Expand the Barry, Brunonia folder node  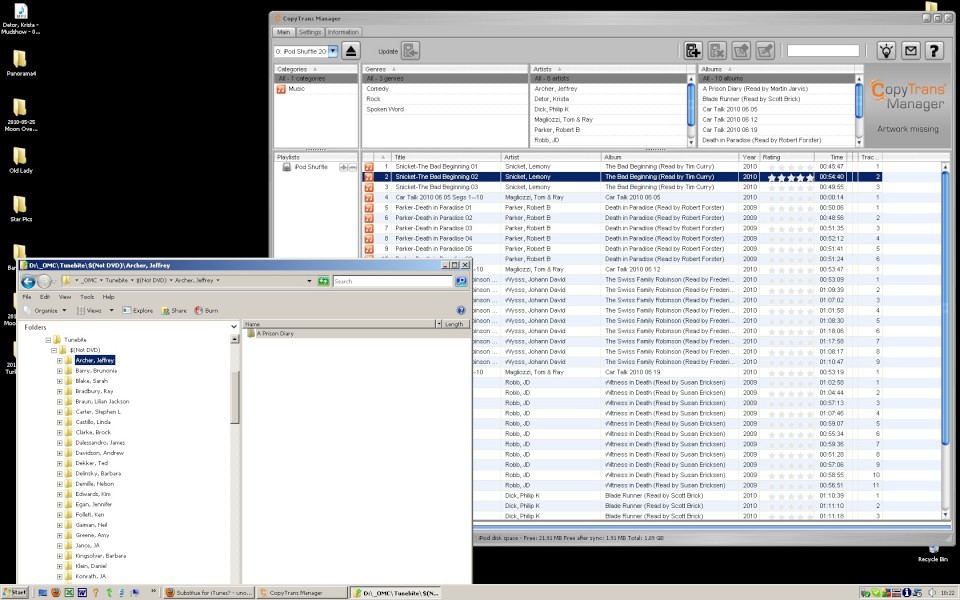pos(59,370)
